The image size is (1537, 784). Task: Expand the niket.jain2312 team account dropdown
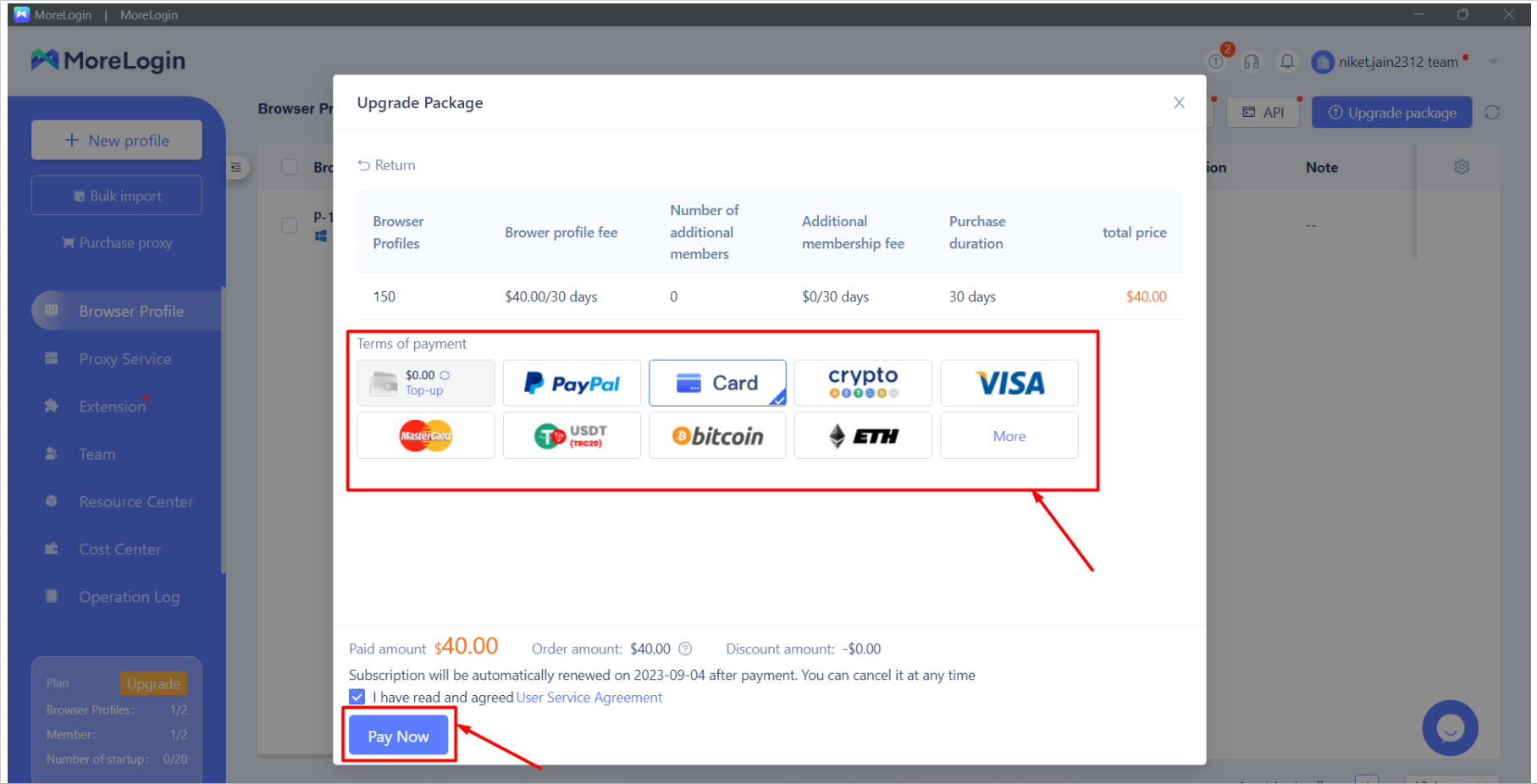coord(1493,62)
